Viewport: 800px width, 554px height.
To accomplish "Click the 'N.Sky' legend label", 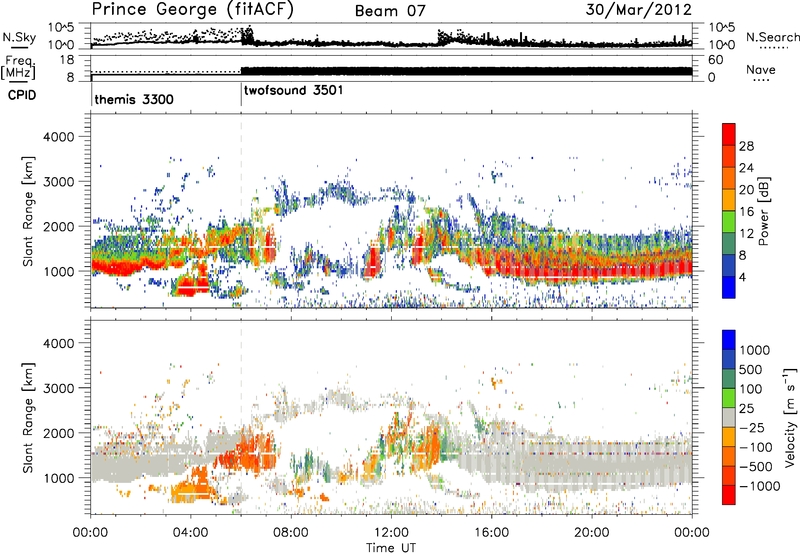I will point(19,37).
